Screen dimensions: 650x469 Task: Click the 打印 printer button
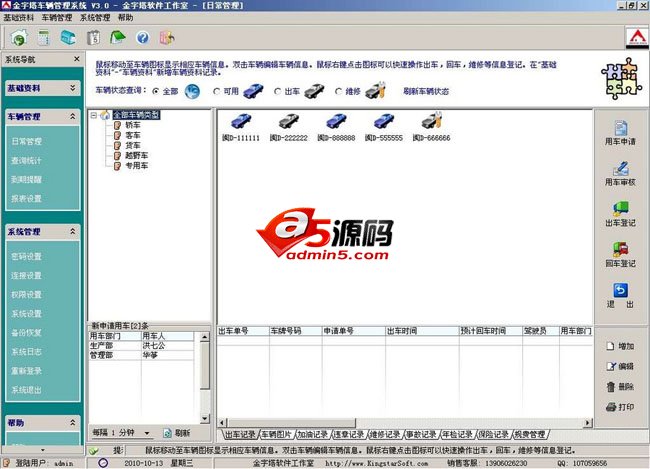621,407
